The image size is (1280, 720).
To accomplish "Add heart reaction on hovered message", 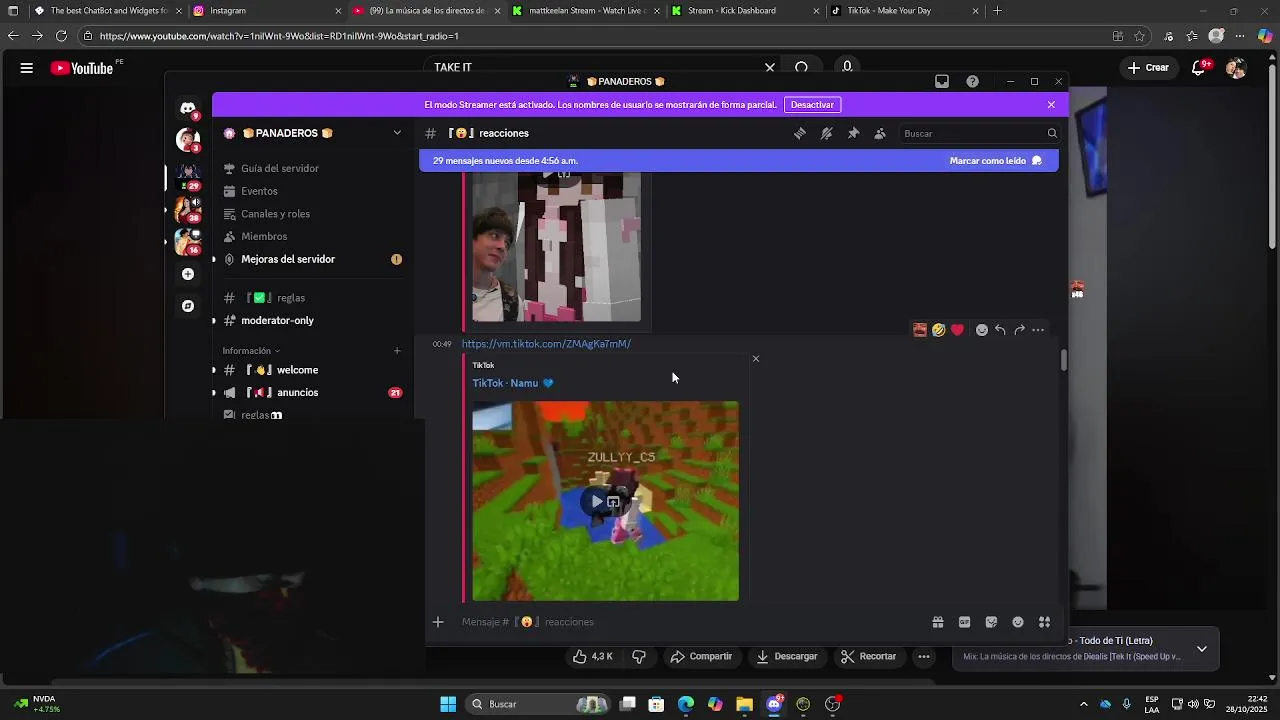I will click(958, 330).
